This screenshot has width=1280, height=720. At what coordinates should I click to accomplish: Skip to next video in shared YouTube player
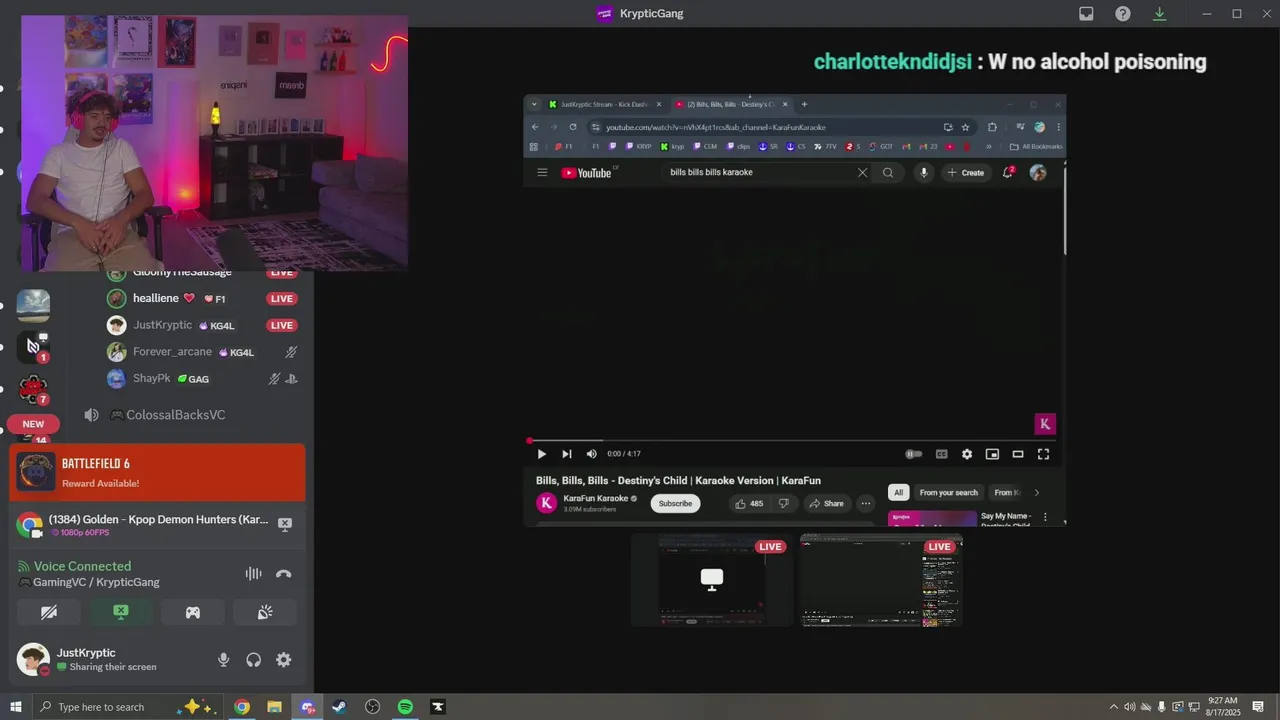[566, 454]
